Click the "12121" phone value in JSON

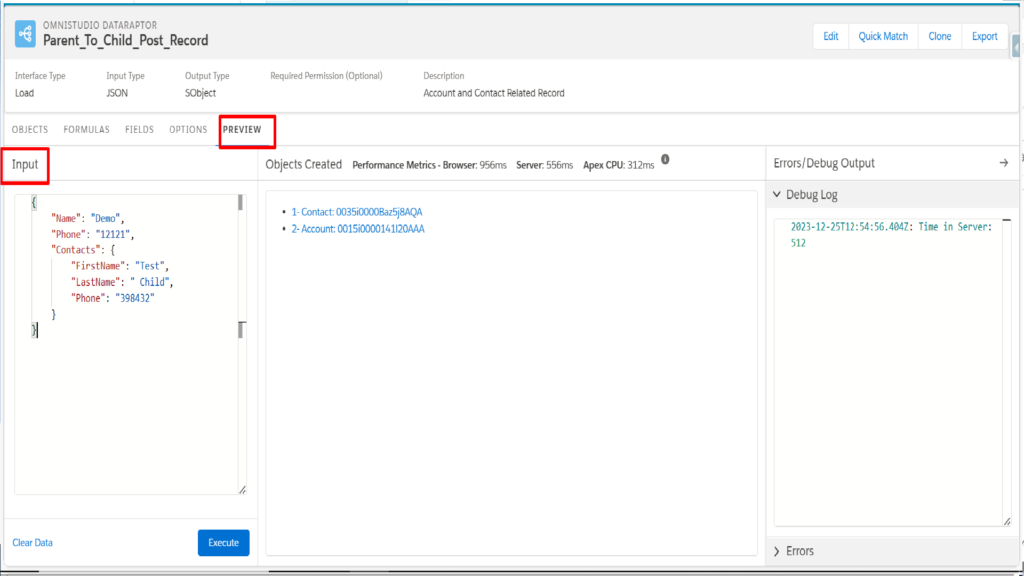[113, 234]
